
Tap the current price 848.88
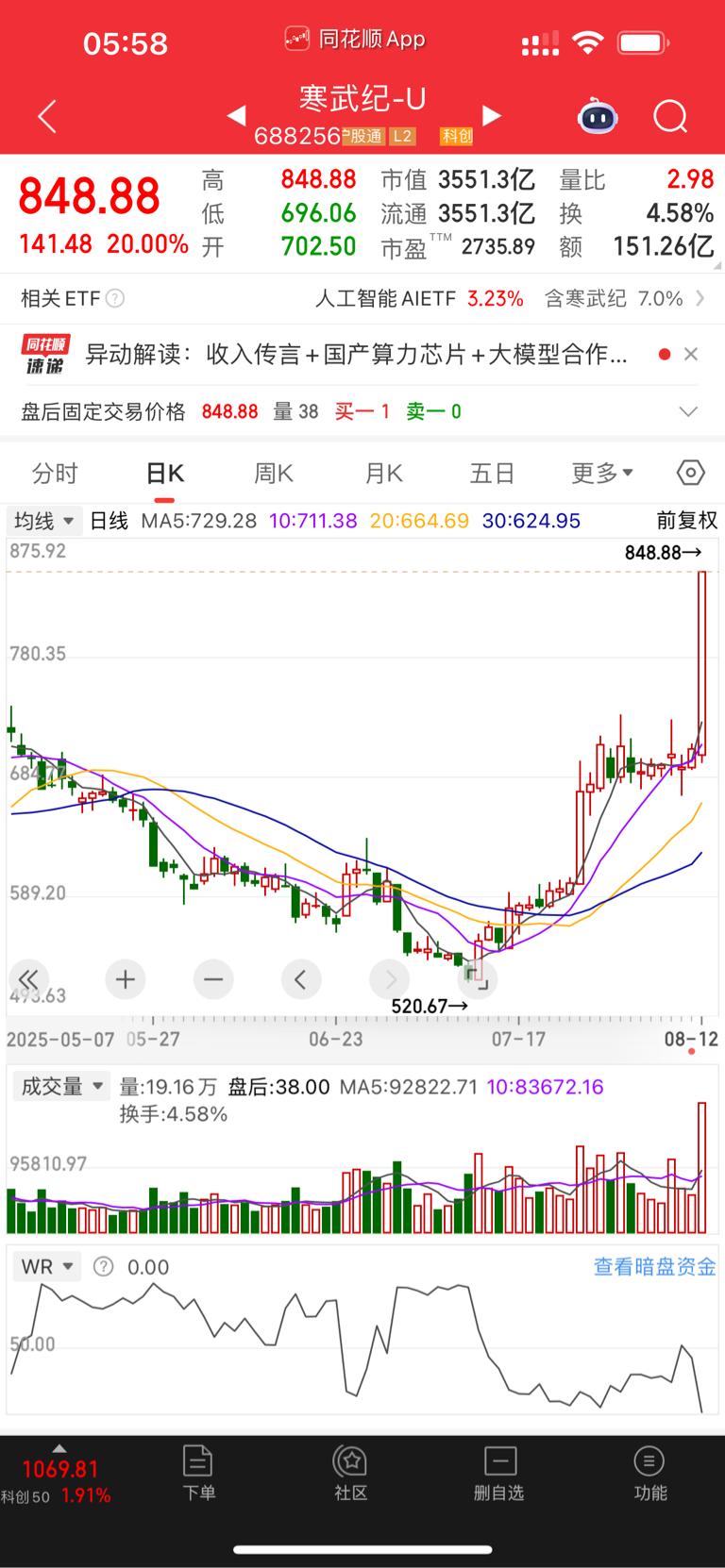tap(90, 196)
